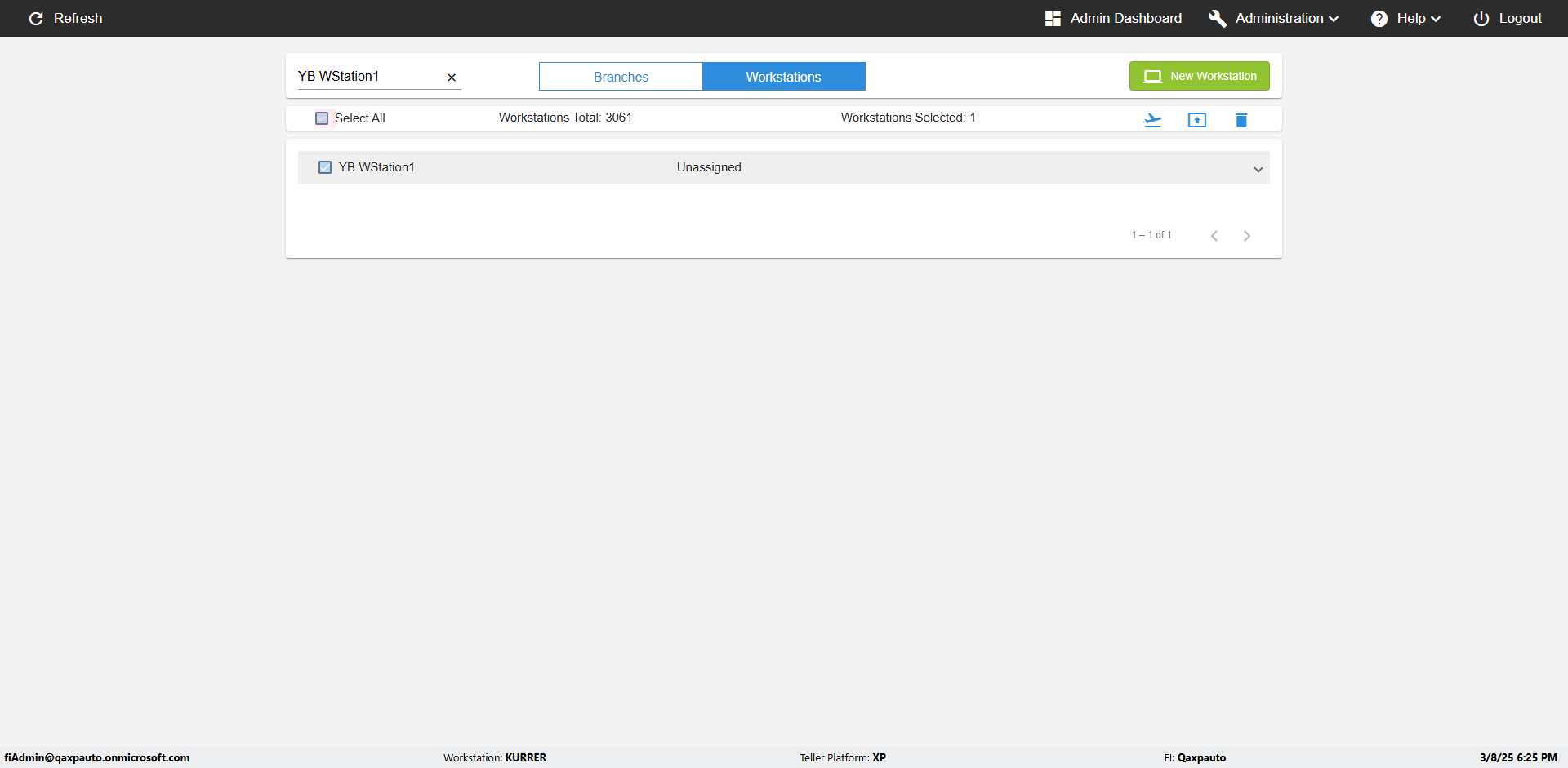Viewport: 1568px width, 768px height.
Task: Go to previous page of results
Action: [1214, 236]
